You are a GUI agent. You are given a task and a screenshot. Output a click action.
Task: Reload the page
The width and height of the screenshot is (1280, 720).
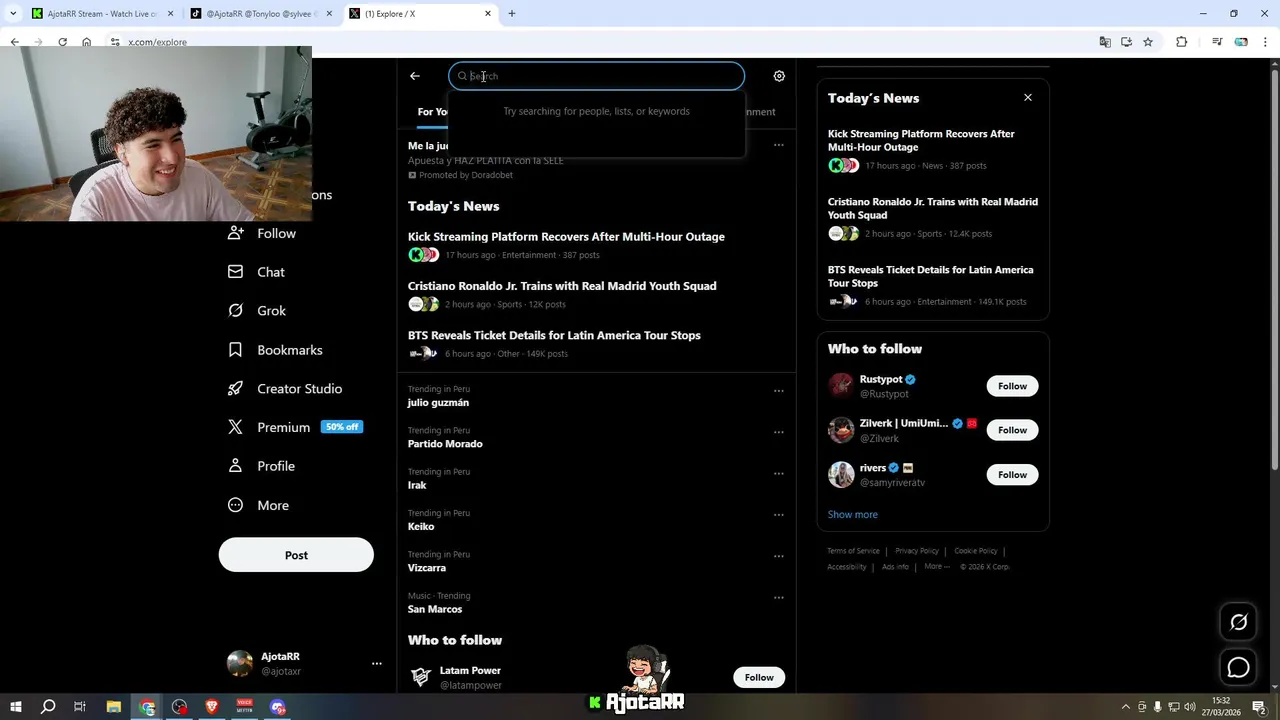coord(62,42)
